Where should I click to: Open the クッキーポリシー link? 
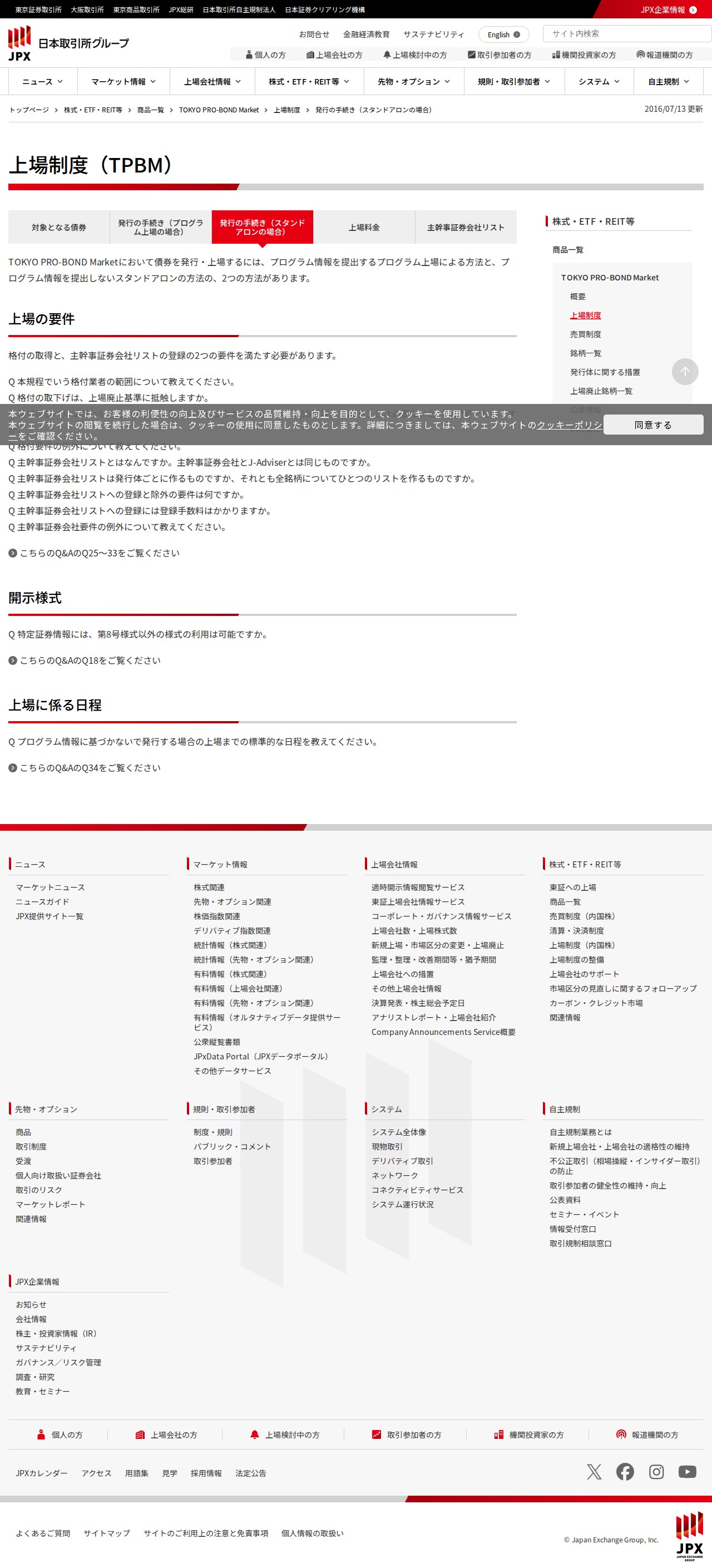(x=569, y=425)
